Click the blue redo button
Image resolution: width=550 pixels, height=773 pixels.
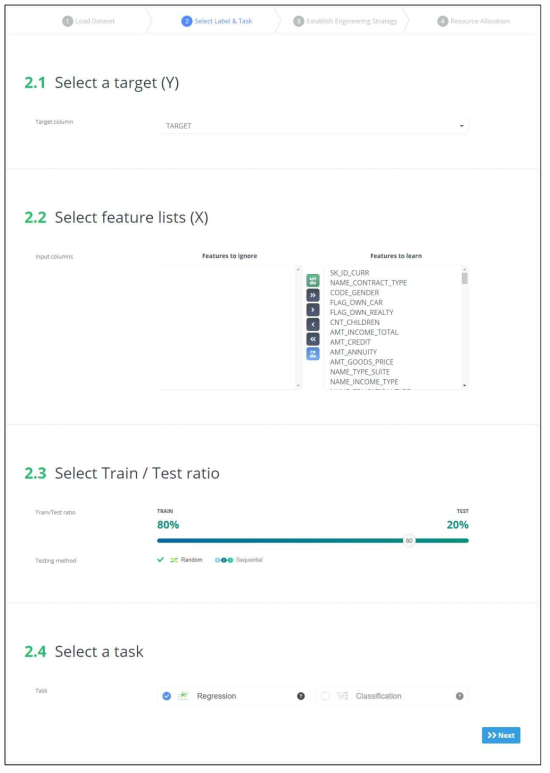(313, 353)
